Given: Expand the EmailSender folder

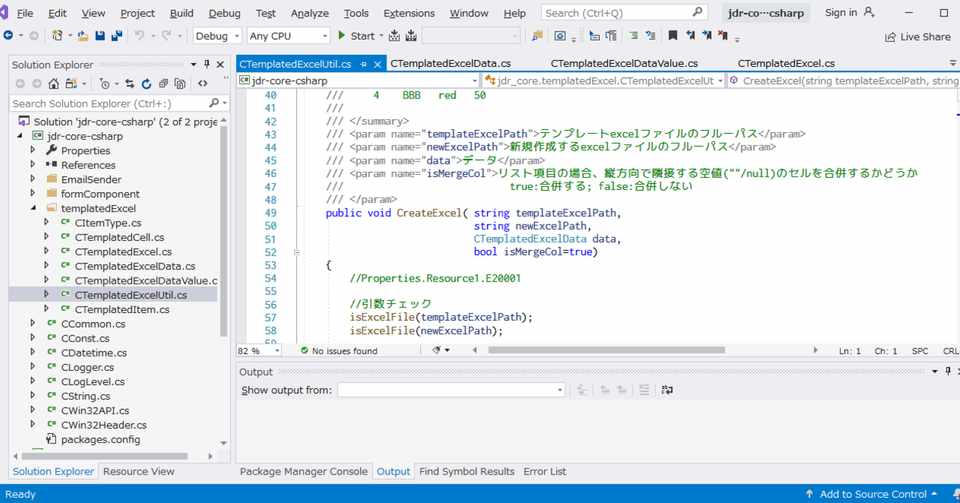Looking at the screenshot, I should tap(33, 179).
